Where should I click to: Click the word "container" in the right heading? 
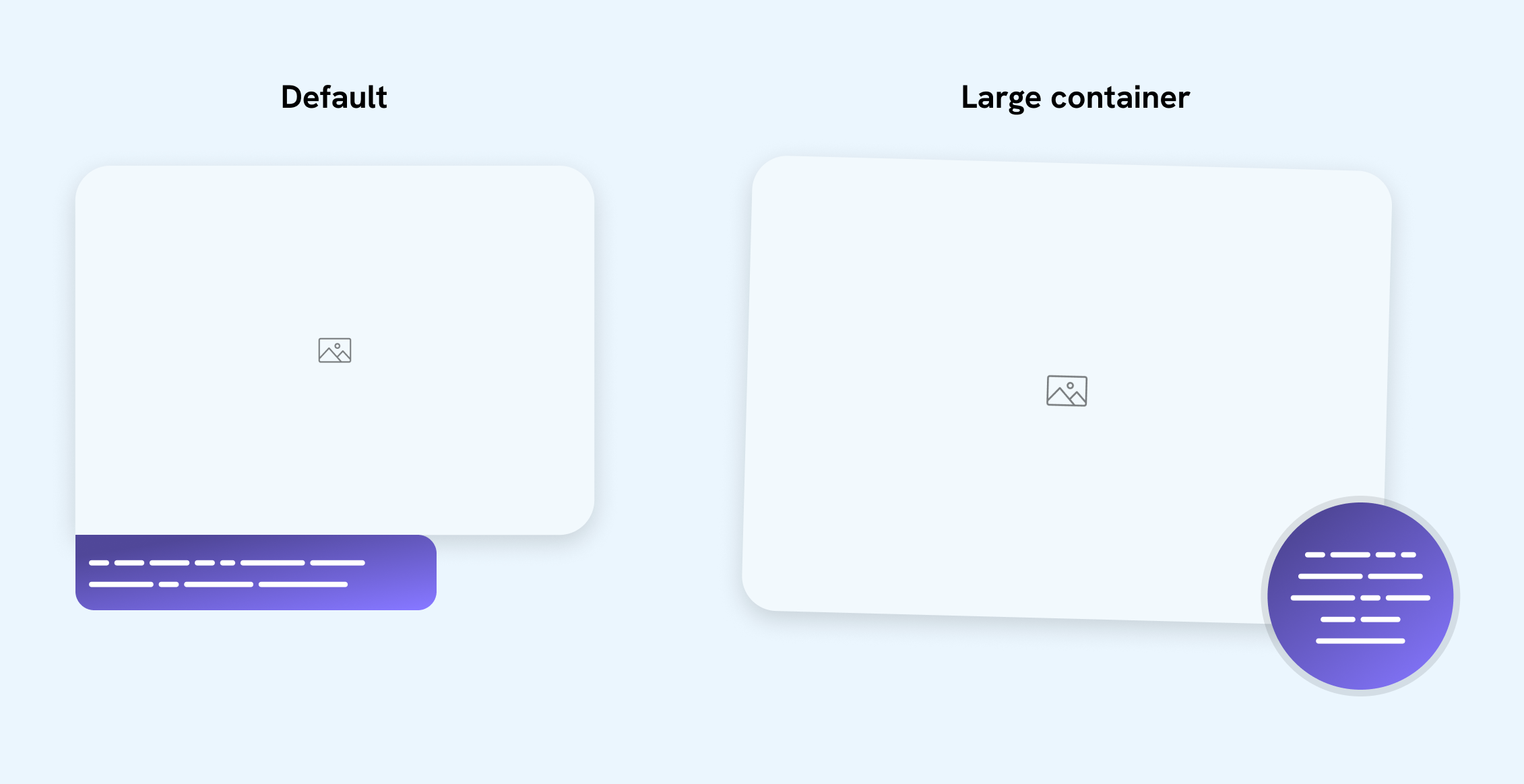tap(1120, 98)
